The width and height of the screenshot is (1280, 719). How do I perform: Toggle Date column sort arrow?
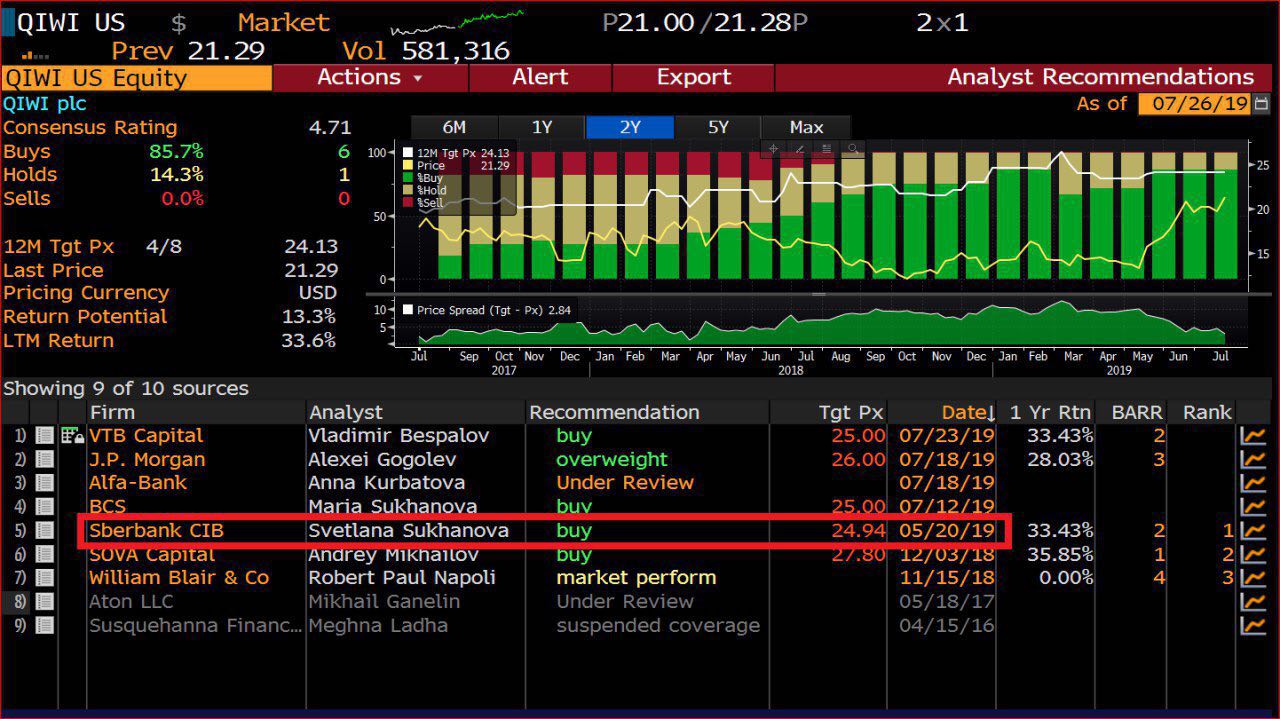[x=991, y=413]
